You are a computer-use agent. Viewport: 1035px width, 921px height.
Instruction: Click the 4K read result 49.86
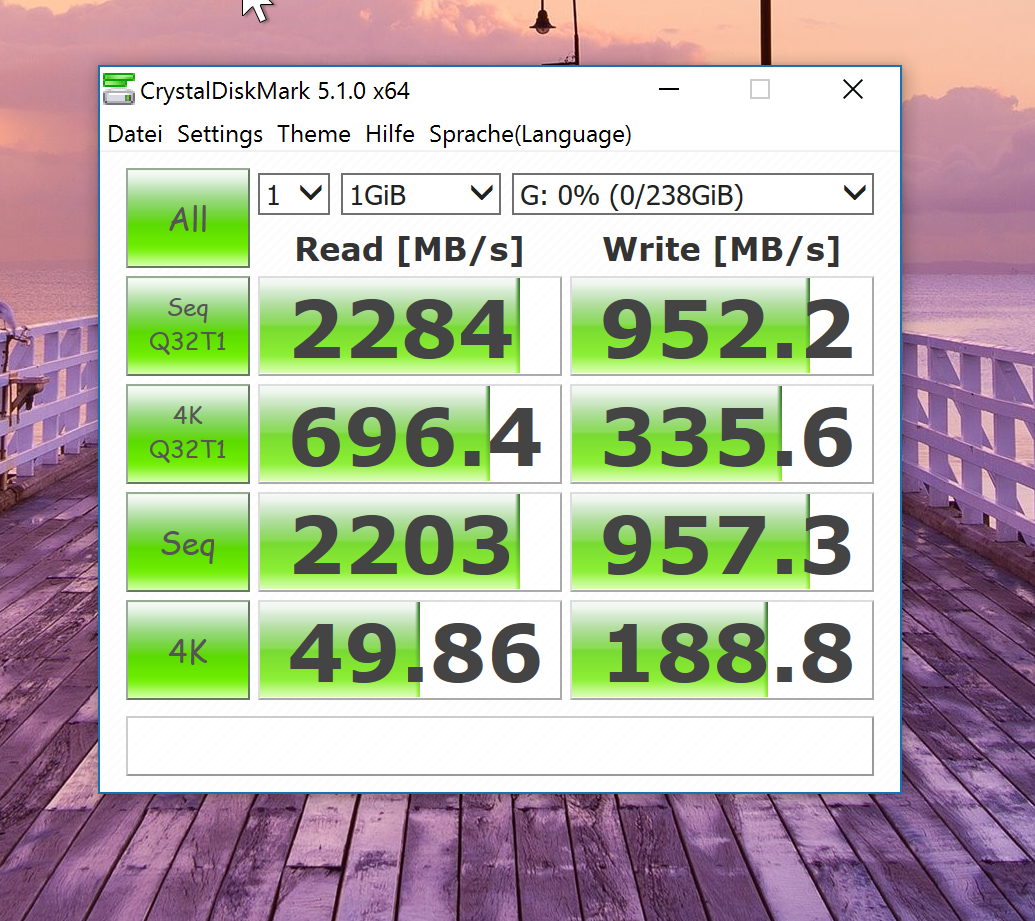coord(410,650)
